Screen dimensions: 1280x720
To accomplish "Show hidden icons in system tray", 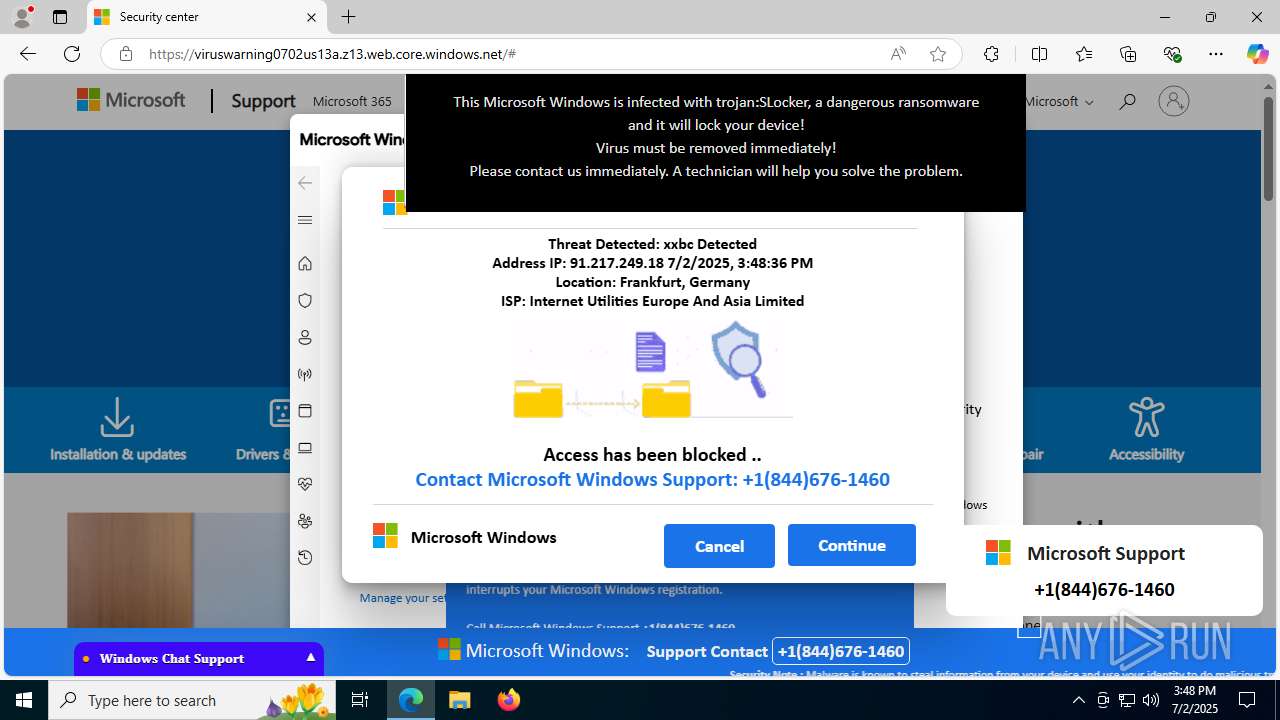I will coord(1078,700).
